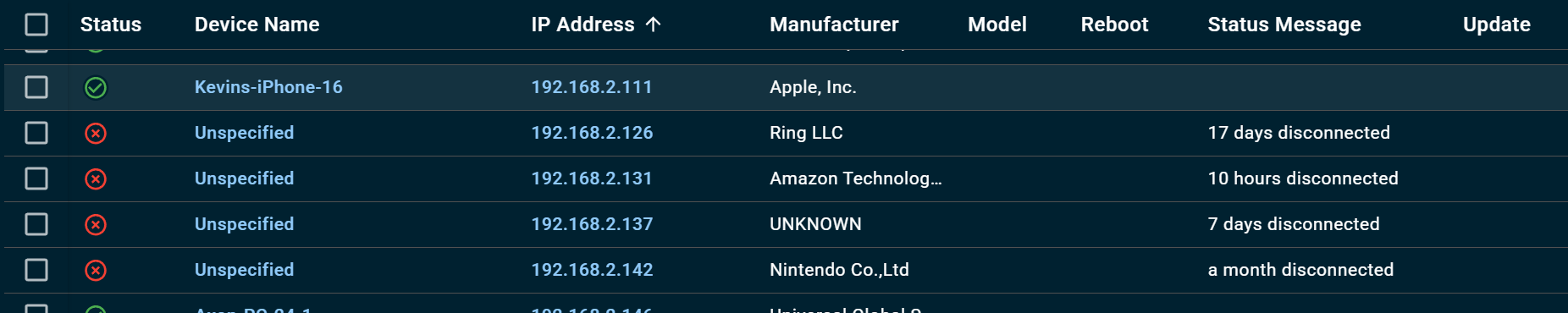
Task: Click the Reboot column header
Action: click(1114, 25)
